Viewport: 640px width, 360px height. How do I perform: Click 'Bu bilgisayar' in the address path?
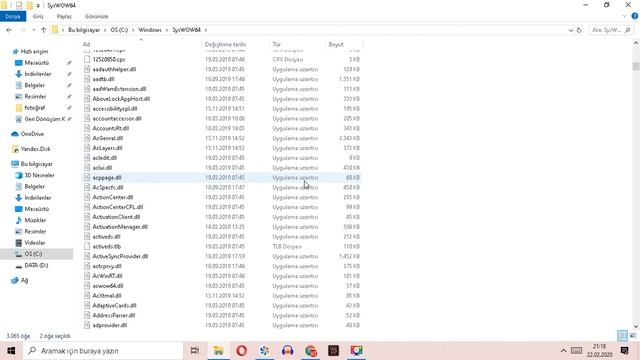(84, 30)
